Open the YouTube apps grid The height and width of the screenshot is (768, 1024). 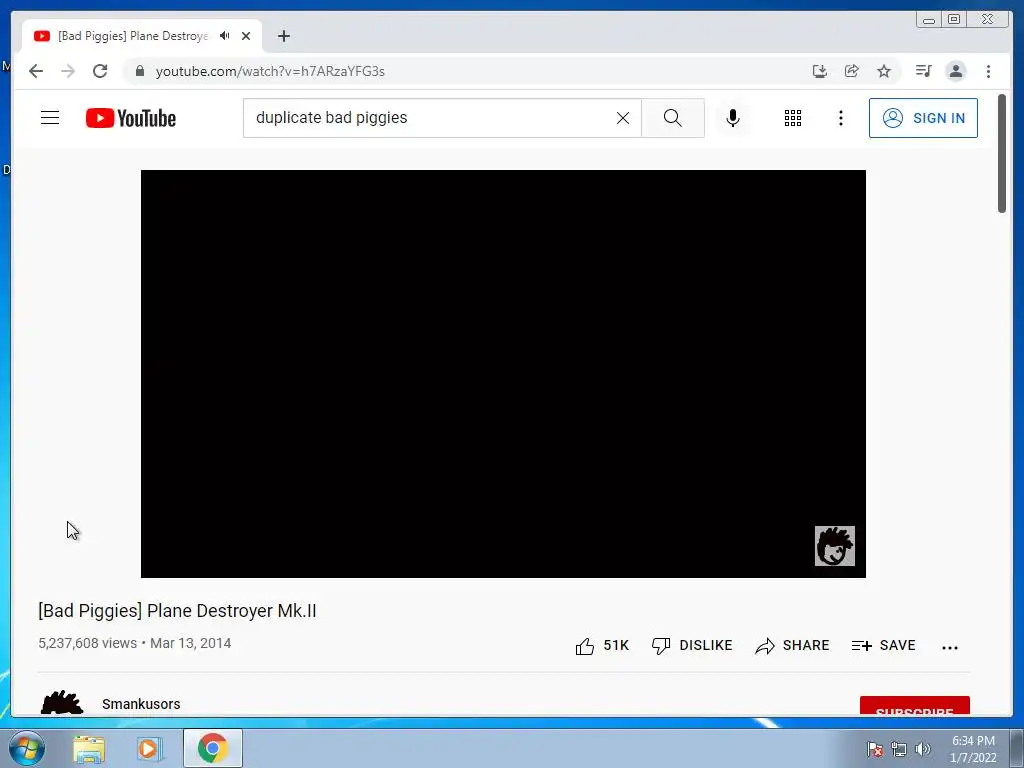(793, 118)
